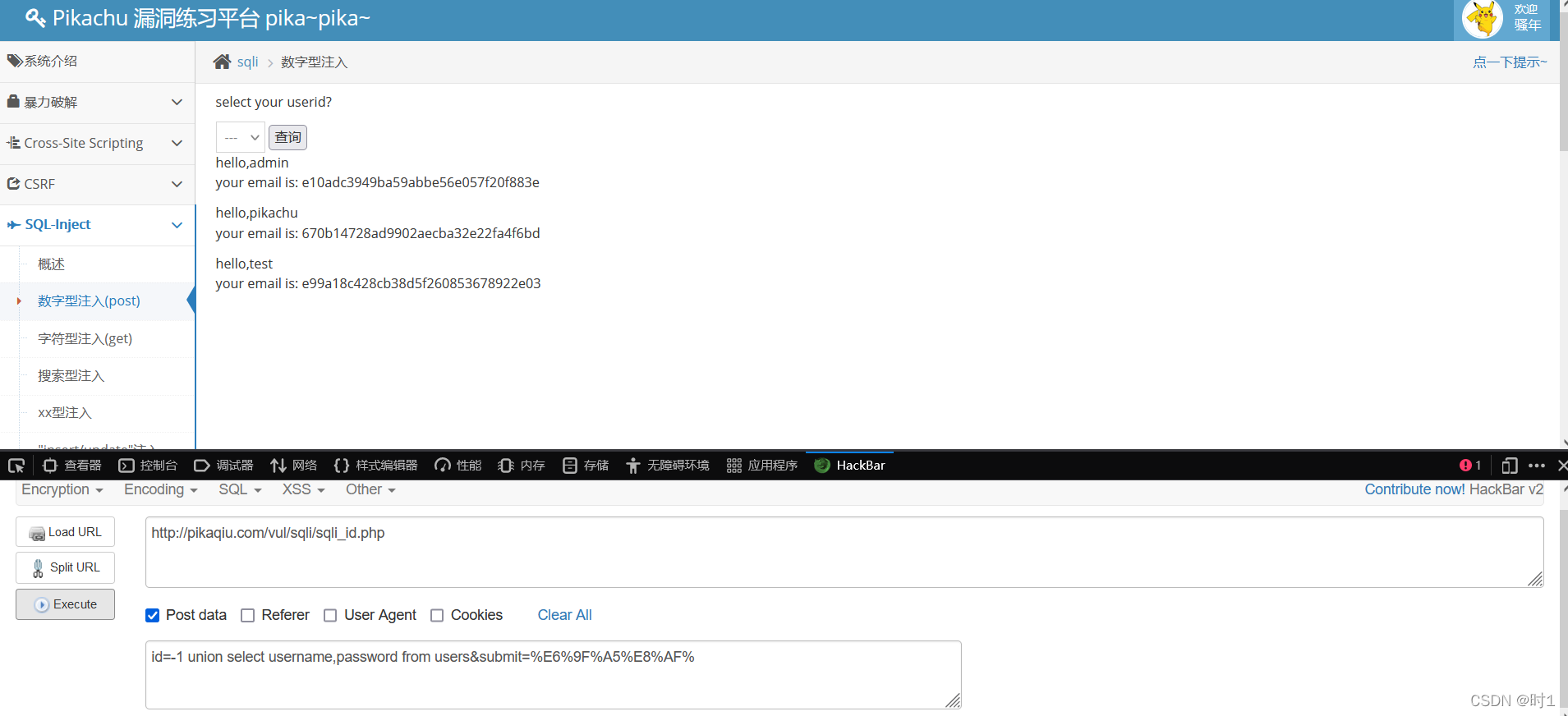
Task: Click the 网络 network arrows icon
Action: click(278, 466)
